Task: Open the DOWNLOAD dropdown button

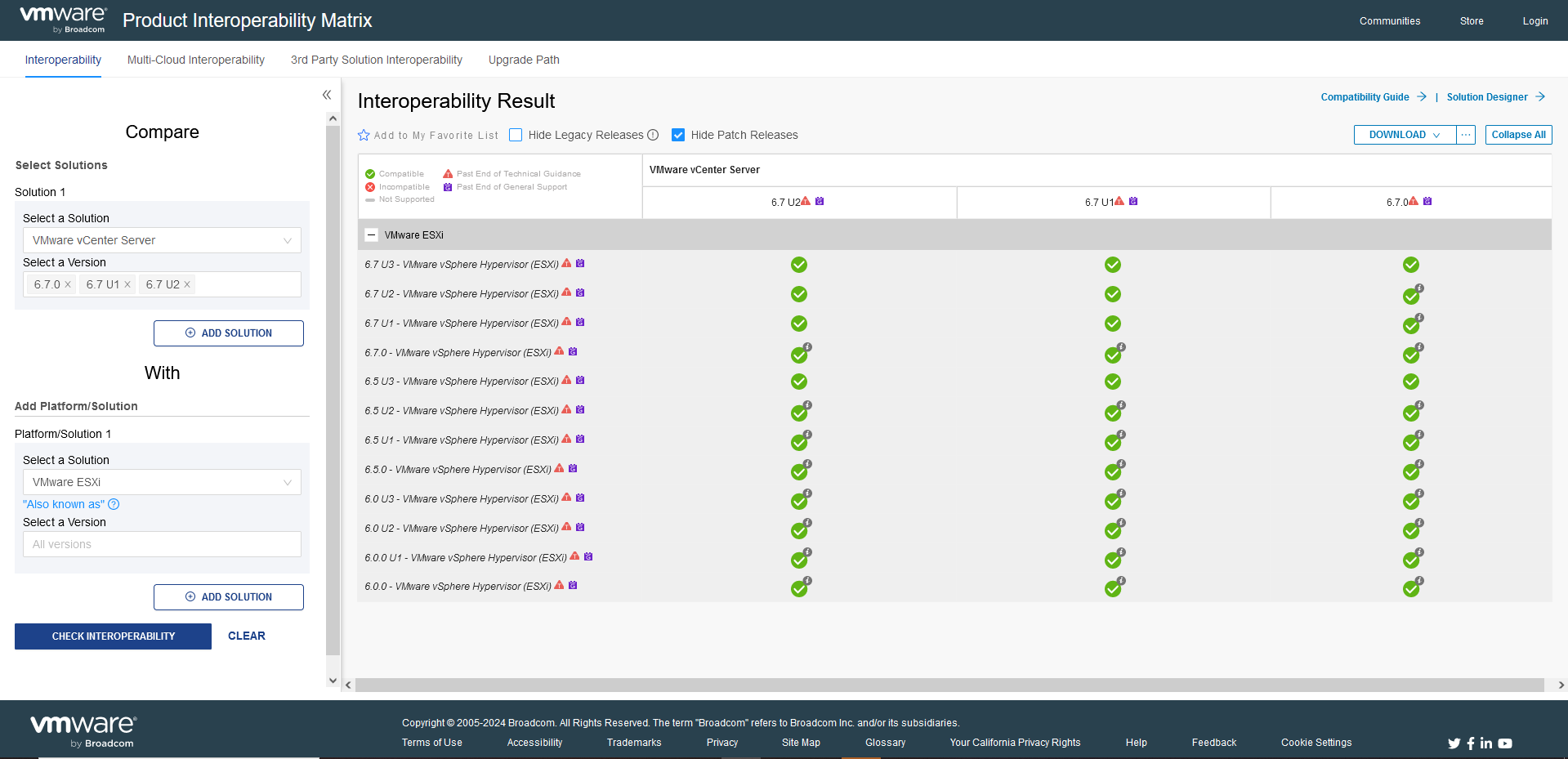Action: point(1405,135)
